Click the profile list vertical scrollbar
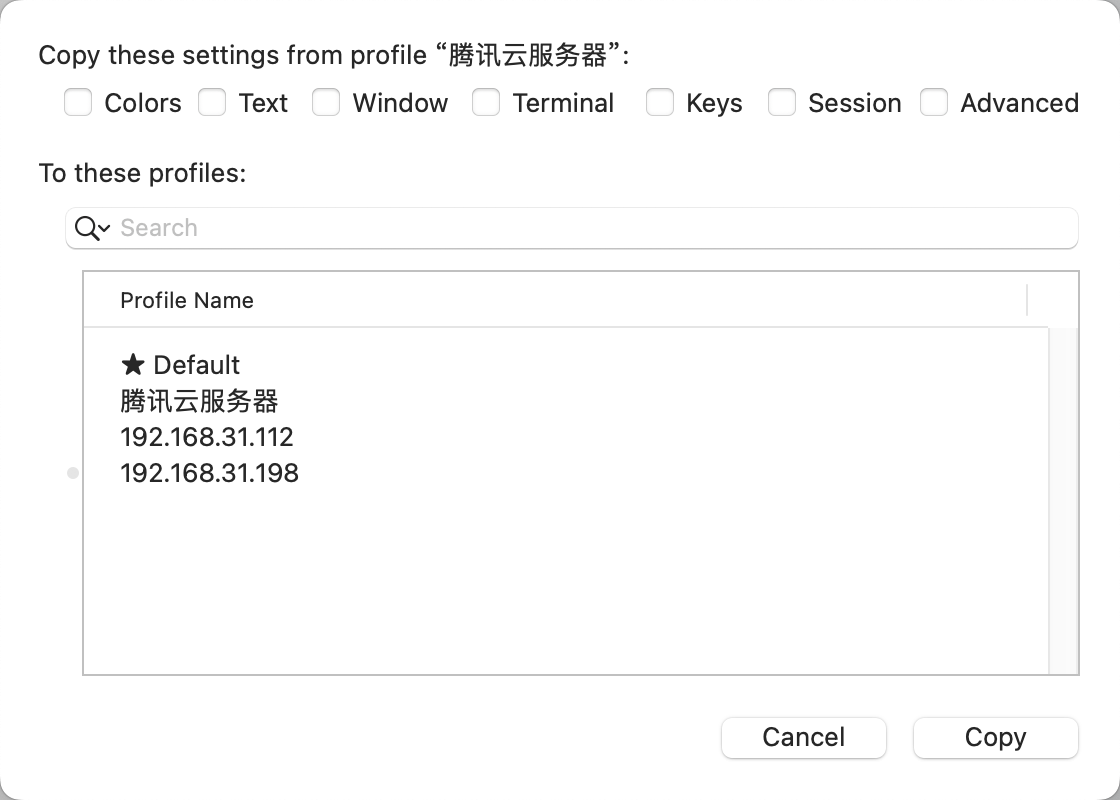This screenshot has height=800, width=1120. pyautogui.click(x=1063, y=500)
